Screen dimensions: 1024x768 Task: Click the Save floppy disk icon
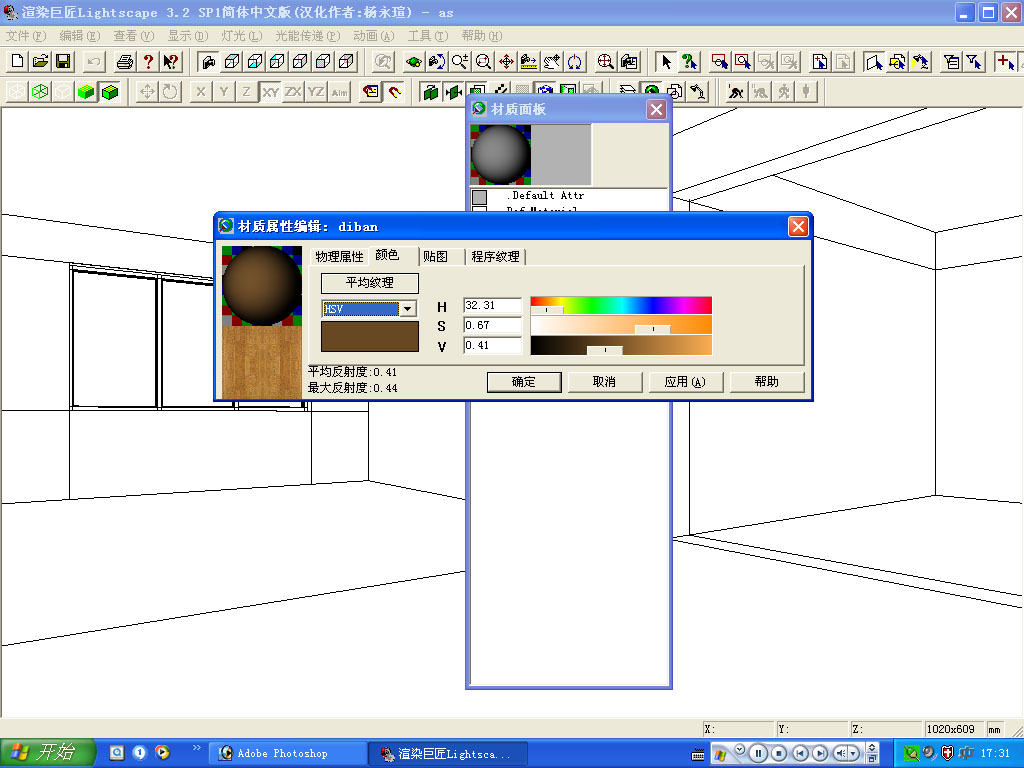click(x=63, y=62)
